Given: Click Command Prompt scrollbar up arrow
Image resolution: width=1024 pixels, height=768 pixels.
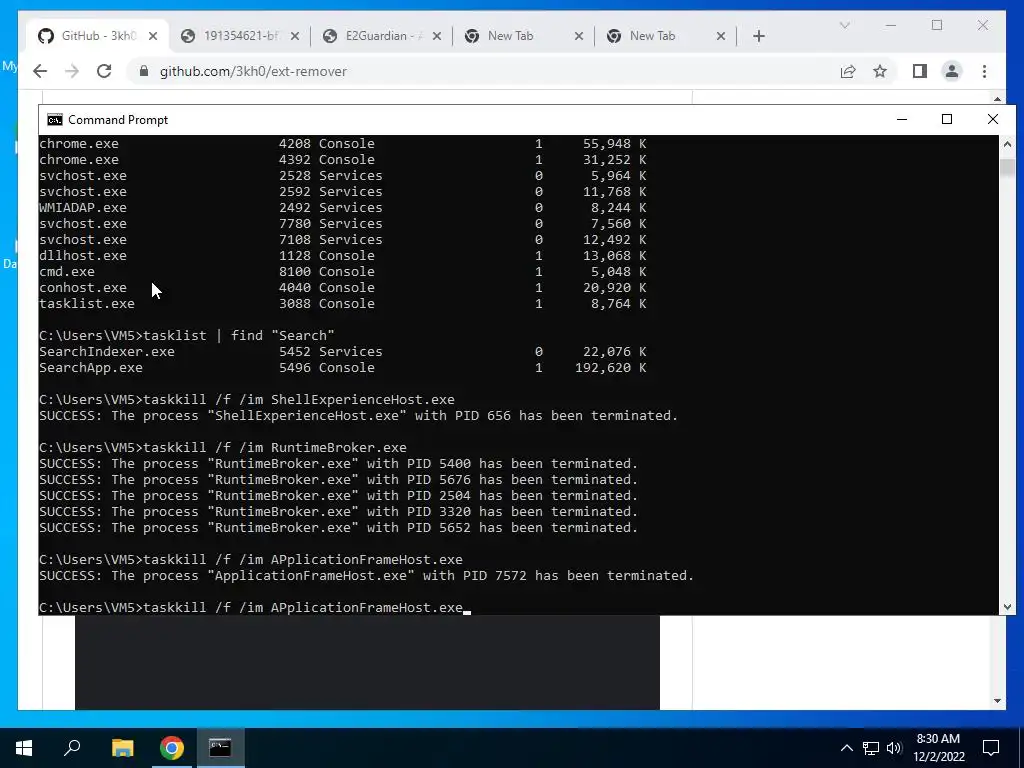Looking at the screenshot, I should point(1007,144).
